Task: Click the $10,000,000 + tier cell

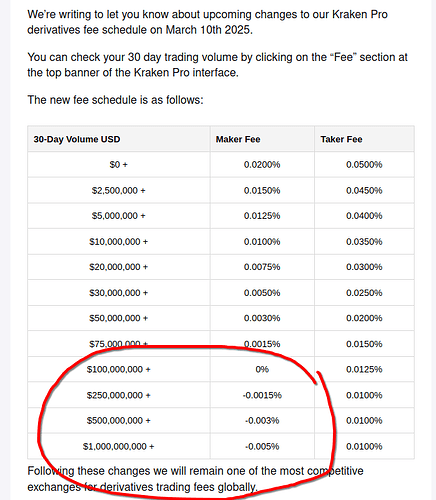Action: pos(119,242)
